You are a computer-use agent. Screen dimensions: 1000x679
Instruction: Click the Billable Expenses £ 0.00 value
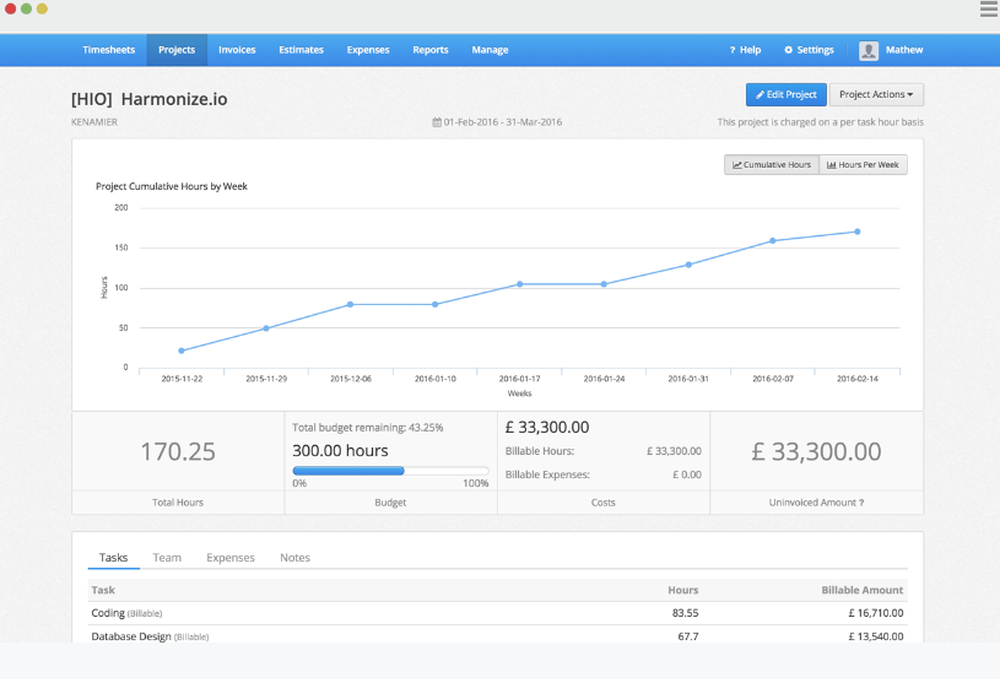coord(687,474)
